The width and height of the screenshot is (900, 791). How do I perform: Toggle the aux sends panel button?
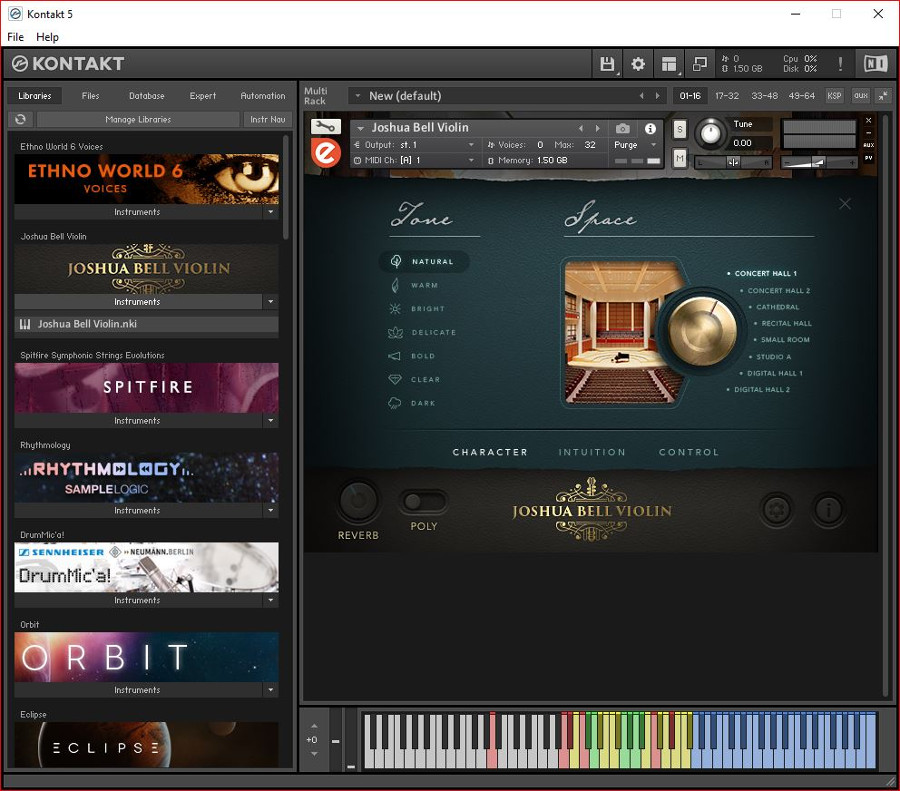pyautogui.click(x=861, y=96)
